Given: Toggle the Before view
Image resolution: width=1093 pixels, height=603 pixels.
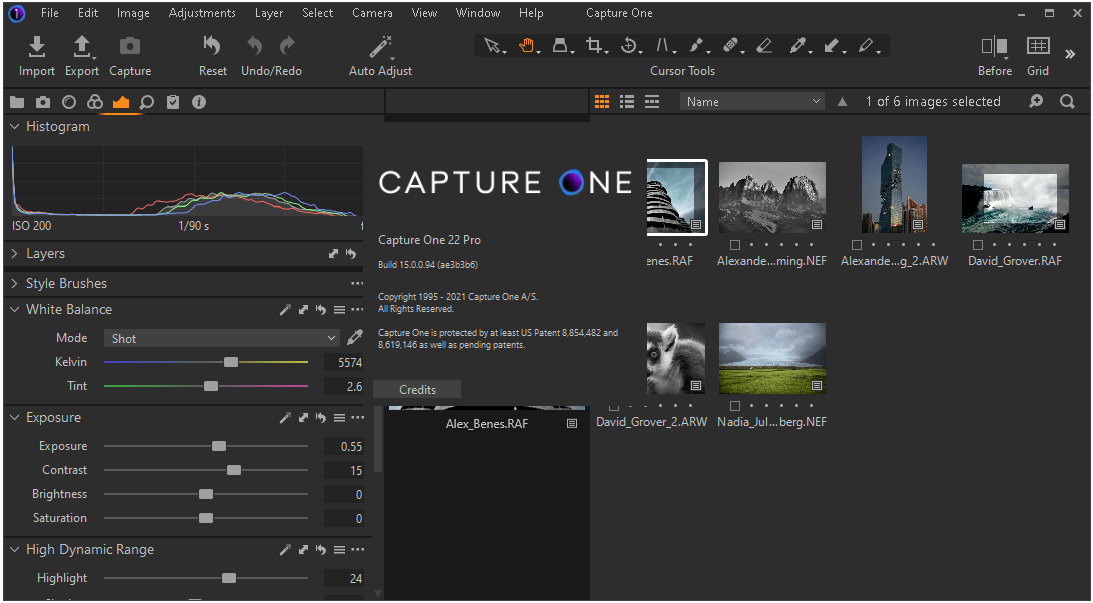Looking at the screenshot, I should [x=994, y=47].
